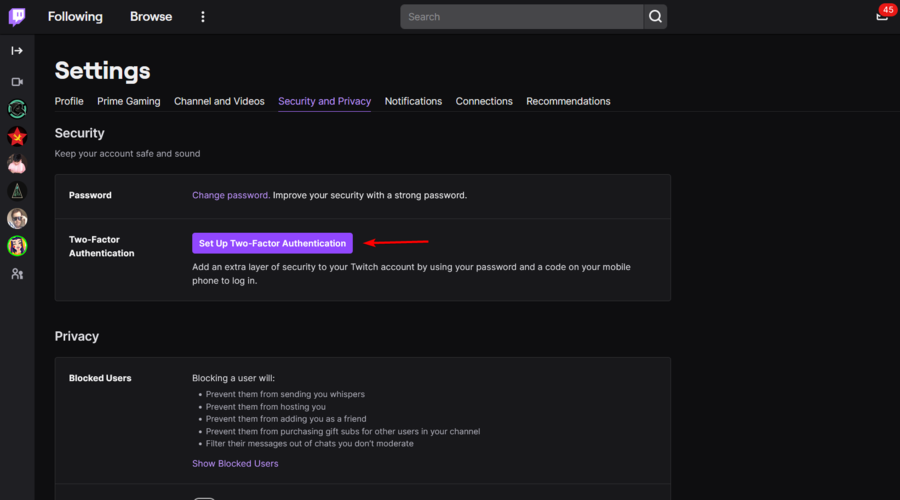
Task: Click the Change password link
Action: click(x=231, y=195)
